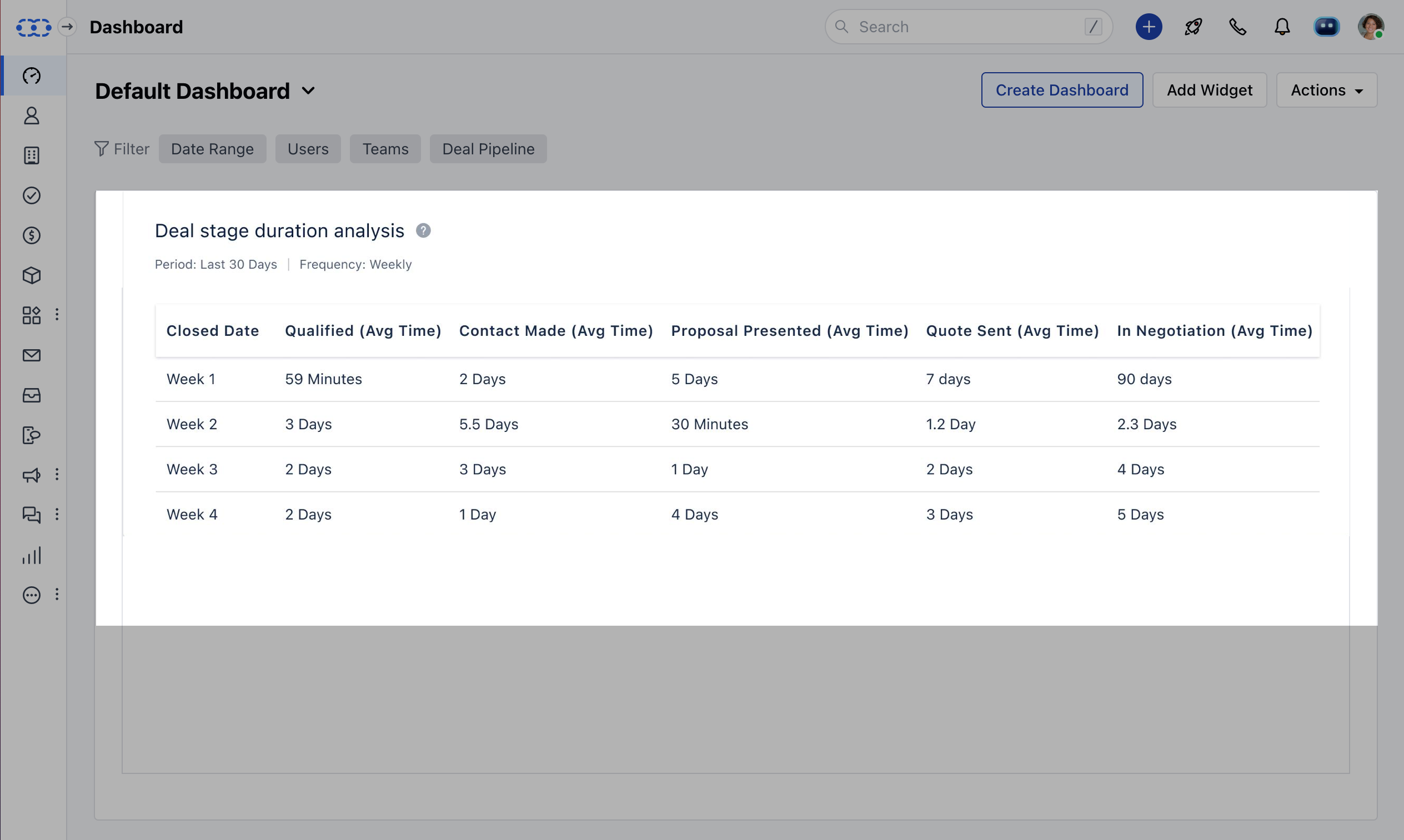Open the Actions dropdown menu
The height and width of the screenshot is (840, 1404).
tap(1326, 89)
